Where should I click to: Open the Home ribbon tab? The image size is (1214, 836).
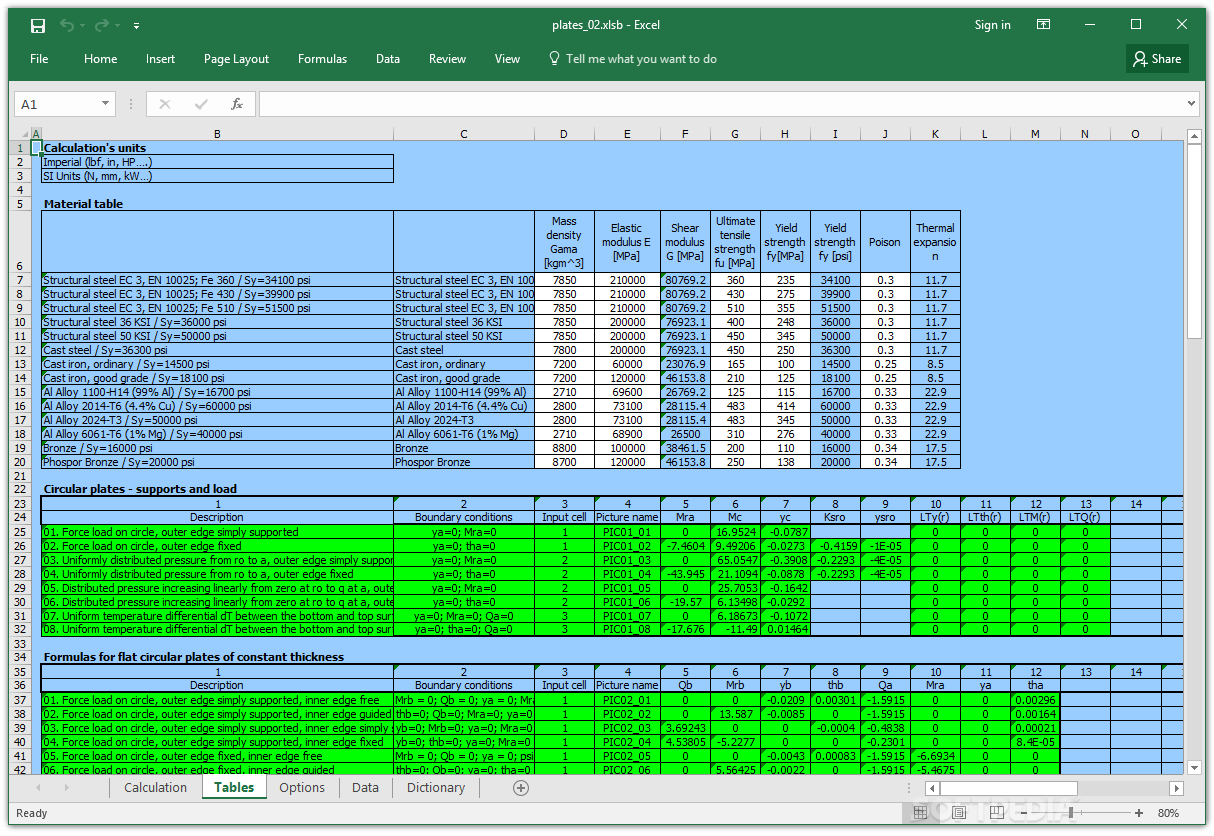click(100, 59)
